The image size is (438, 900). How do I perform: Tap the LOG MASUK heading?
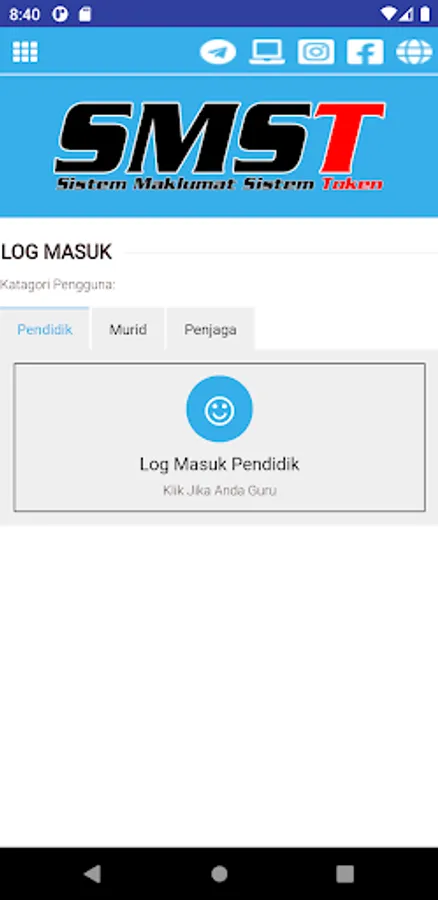(x=56, y=252)
